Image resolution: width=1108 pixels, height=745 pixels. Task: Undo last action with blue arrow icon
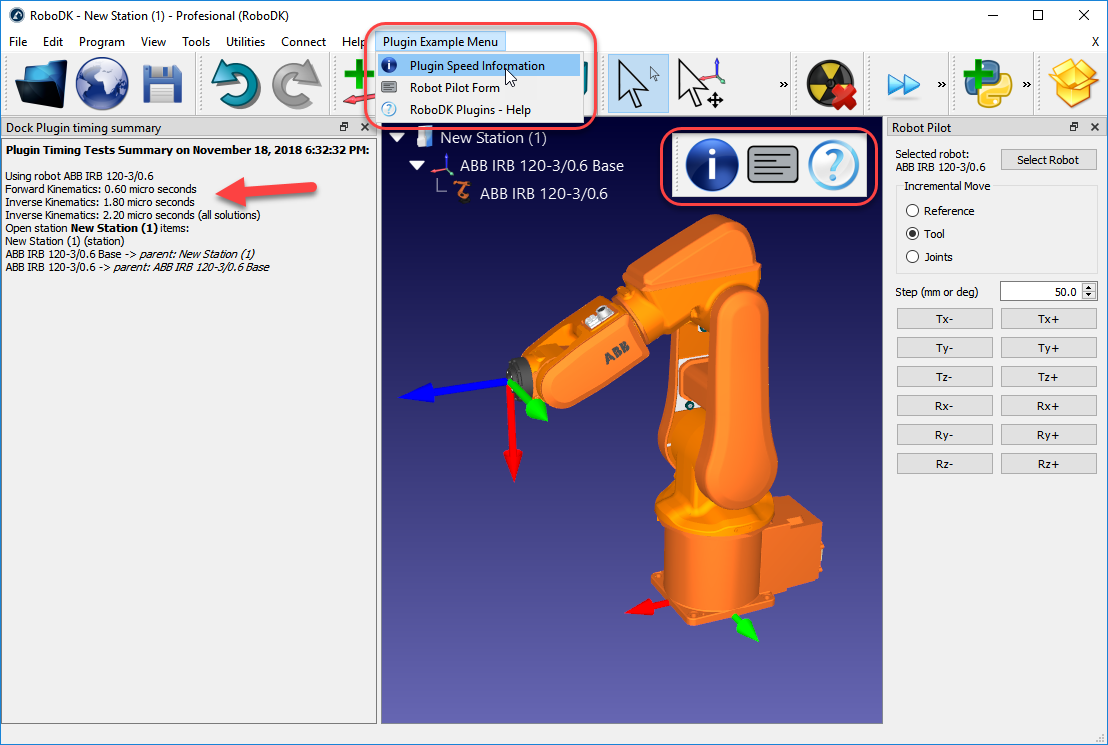point(237,84)
